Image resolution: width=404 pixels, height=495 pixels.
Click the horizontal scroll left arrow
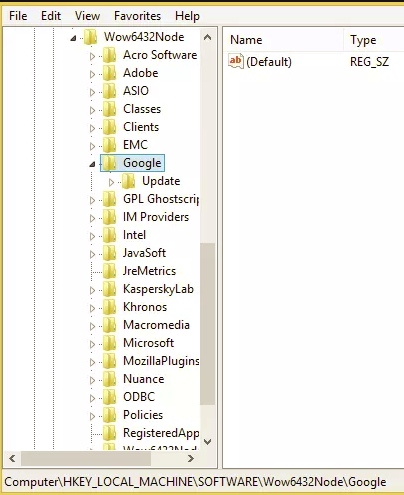point(12,458)
